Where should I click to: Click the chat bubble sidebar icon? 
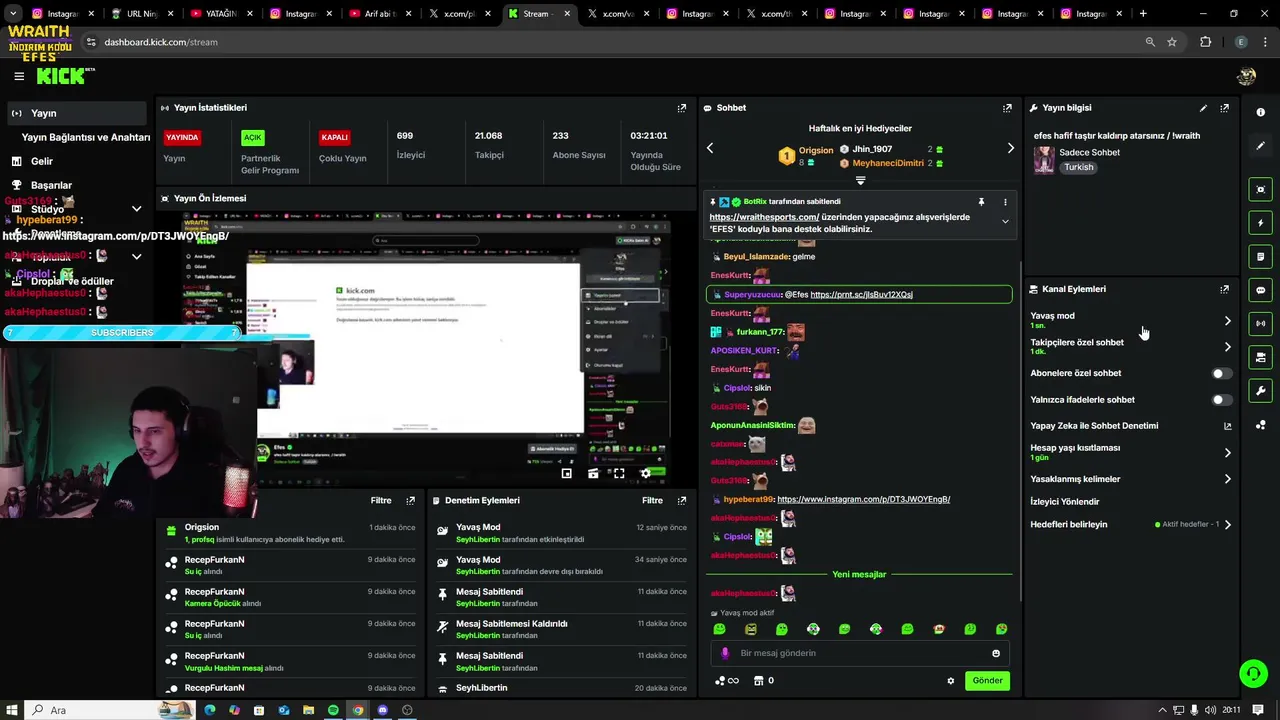(x=1260, y=290)
